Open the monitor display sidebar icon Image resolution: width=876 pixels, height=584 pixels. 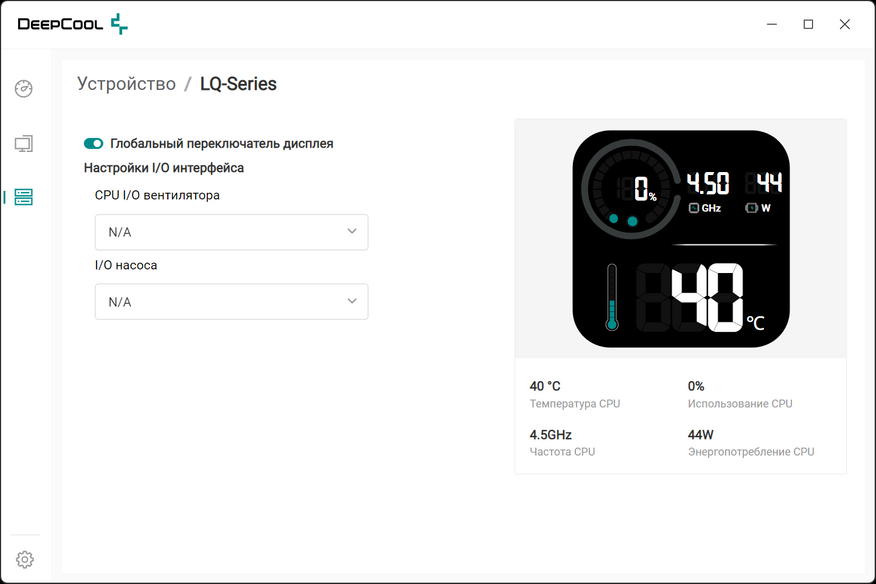(x=23, y=144)
